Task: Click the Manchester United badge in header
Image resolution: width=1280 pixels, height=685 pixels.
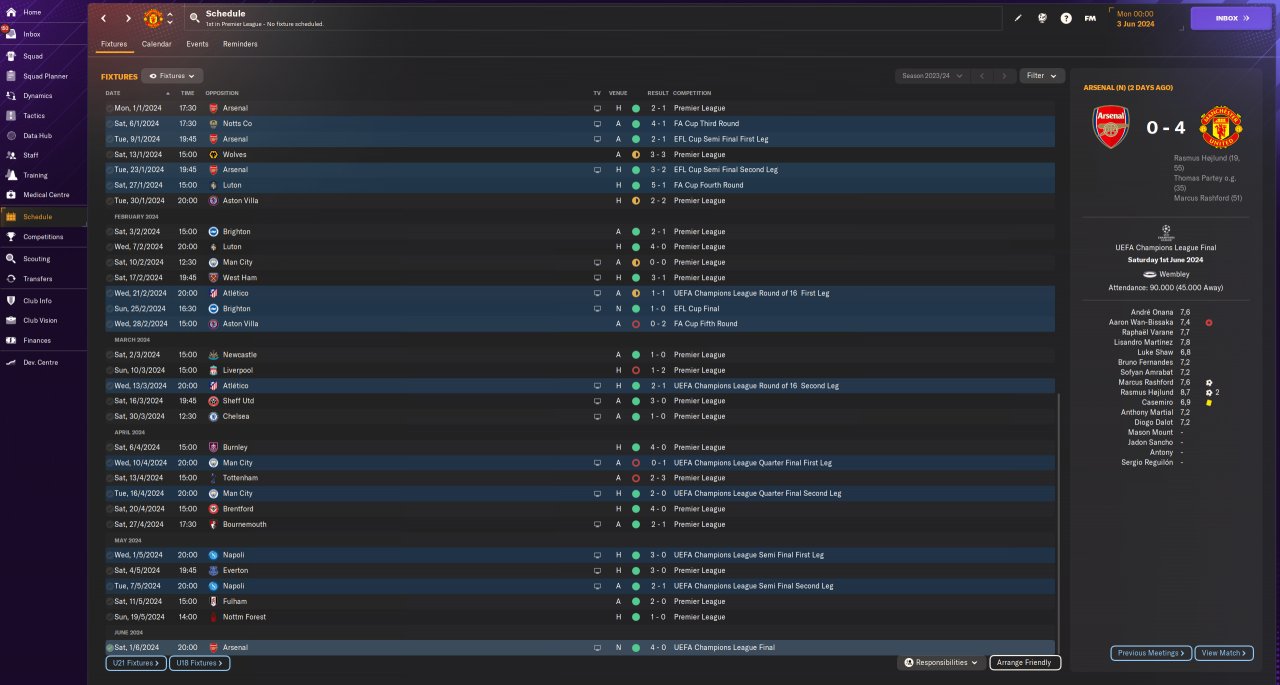Action: point(153,18)
